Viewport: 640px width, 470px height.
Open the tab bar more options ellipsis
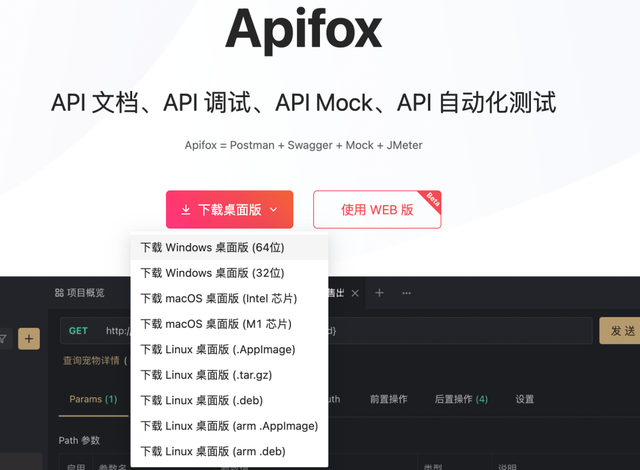(406, 293)
